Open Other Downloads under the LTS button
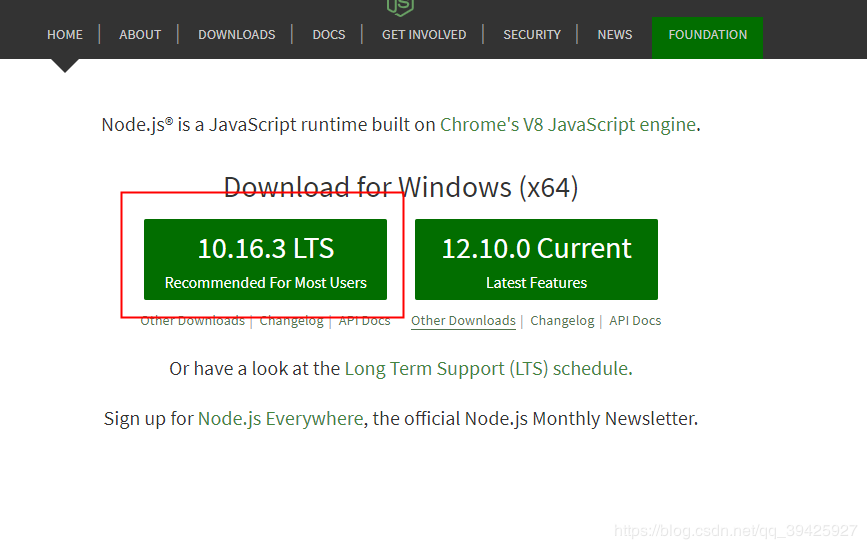Viewport: 867px width, 549px height. tap(192, 321)
